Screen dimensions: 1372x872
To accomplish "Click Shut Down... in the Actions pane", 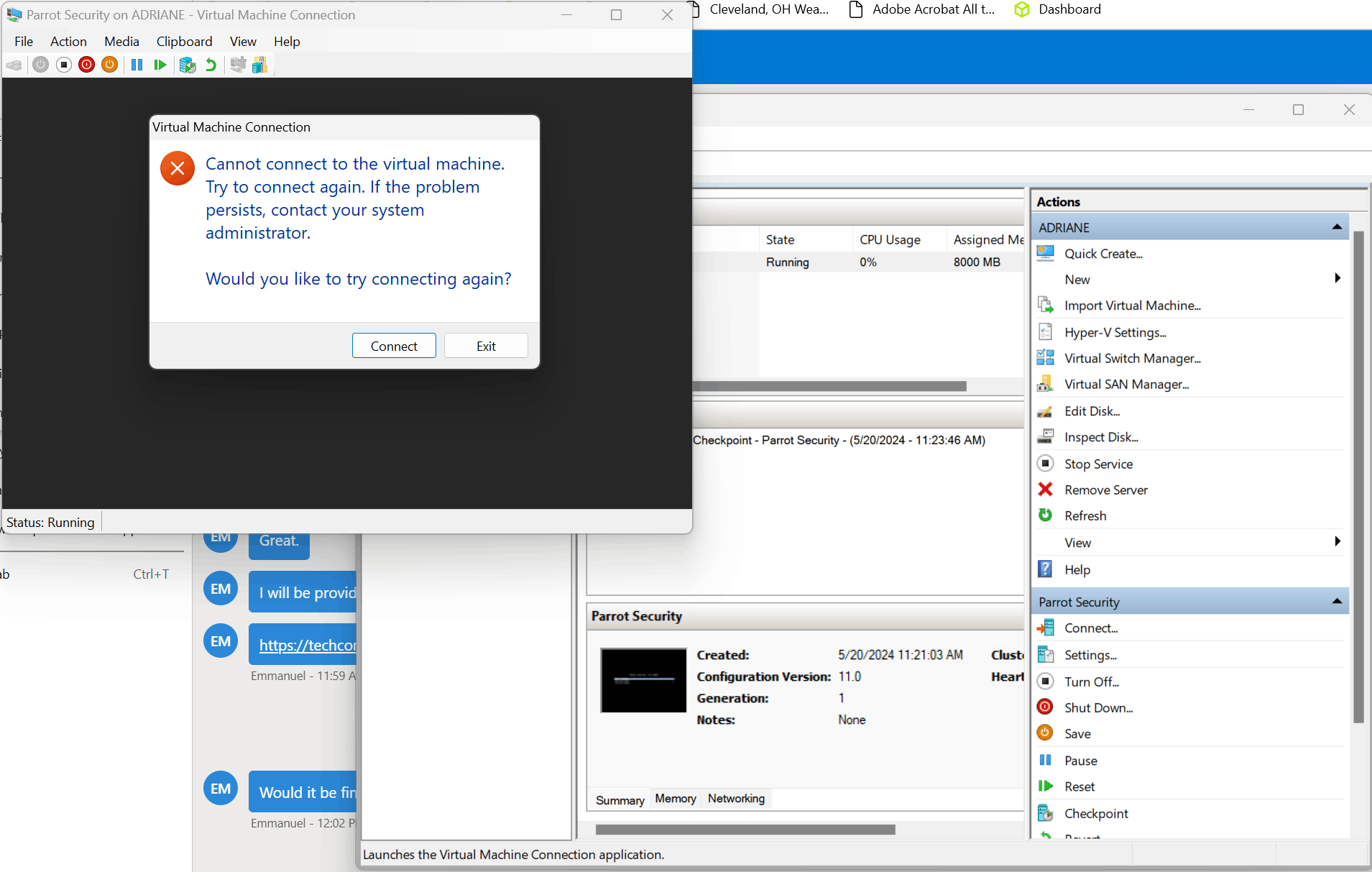I will click(1098, 708).
